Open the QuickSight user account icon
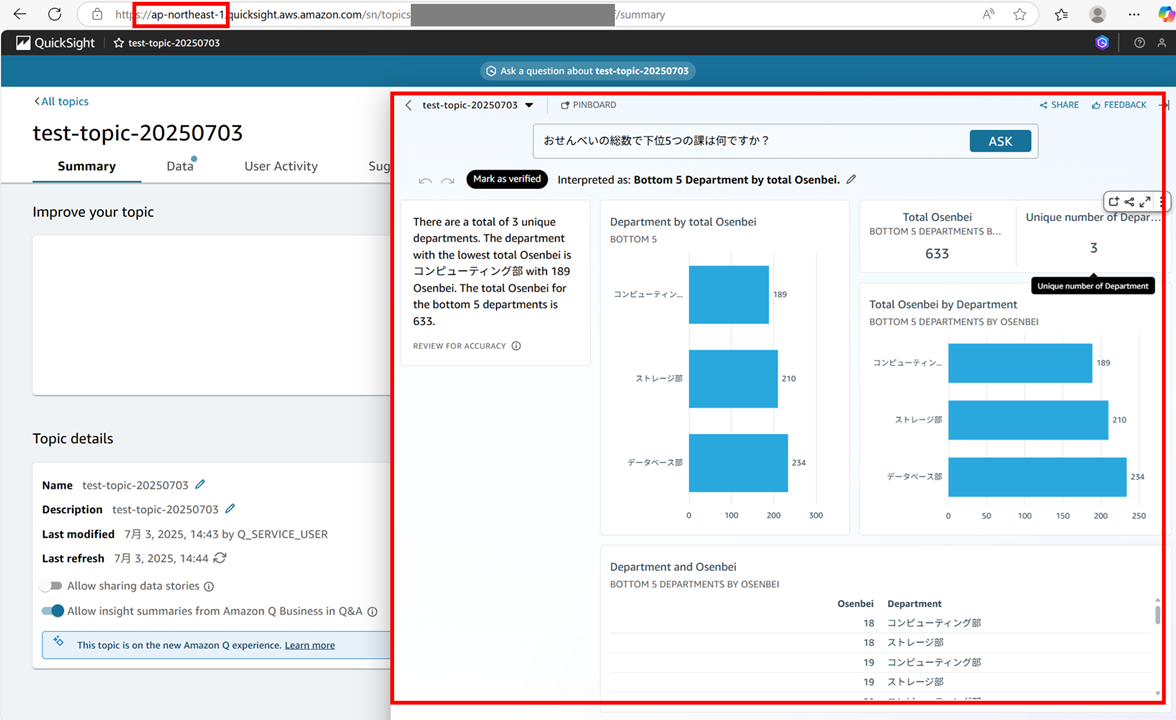The height and width of the screenshot is (720, 1176). pos(1162,43)
